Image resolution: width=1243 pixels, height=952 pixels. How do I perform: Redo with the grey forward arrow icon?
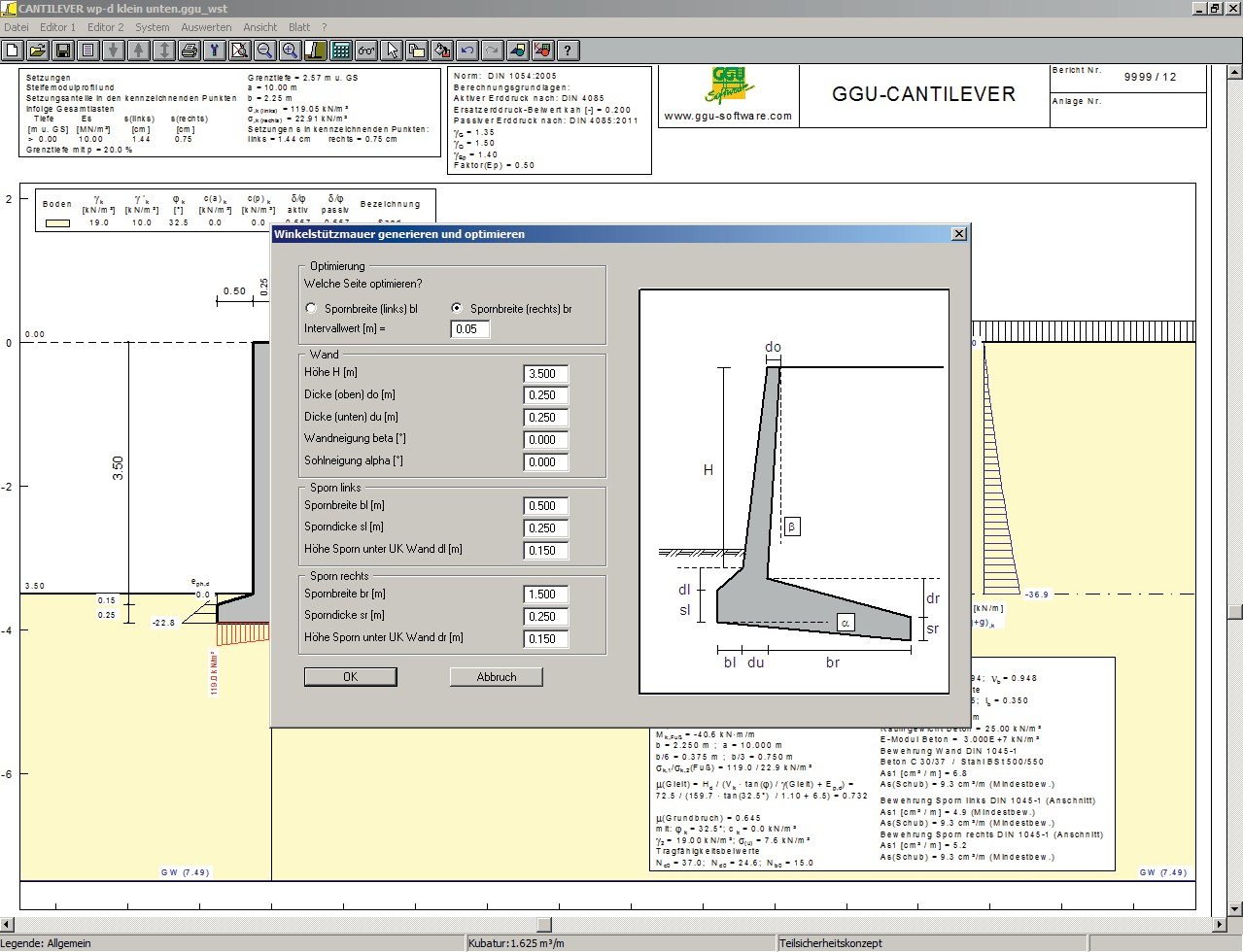pyautogui.click(x=493, y=51)
